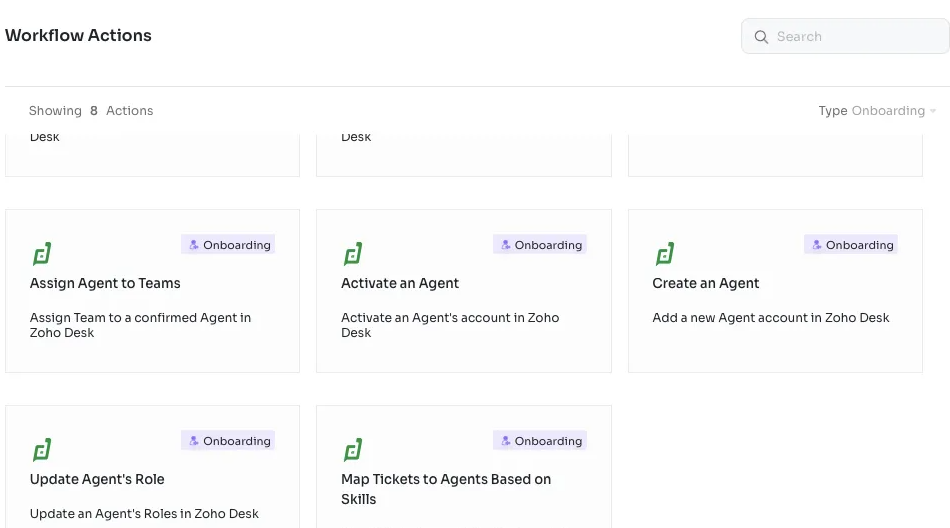Open the Activate an Agent title
Viewport: 950px width, 528px height.
click(400, 283)
